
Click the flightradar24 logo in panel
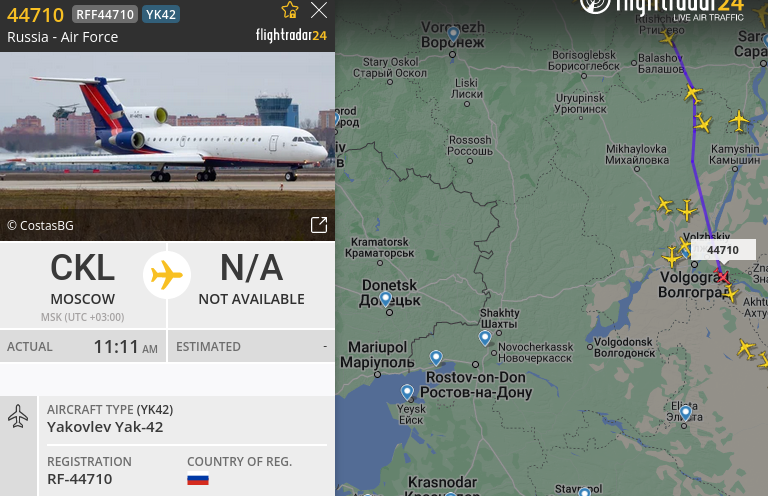[291, 35]
